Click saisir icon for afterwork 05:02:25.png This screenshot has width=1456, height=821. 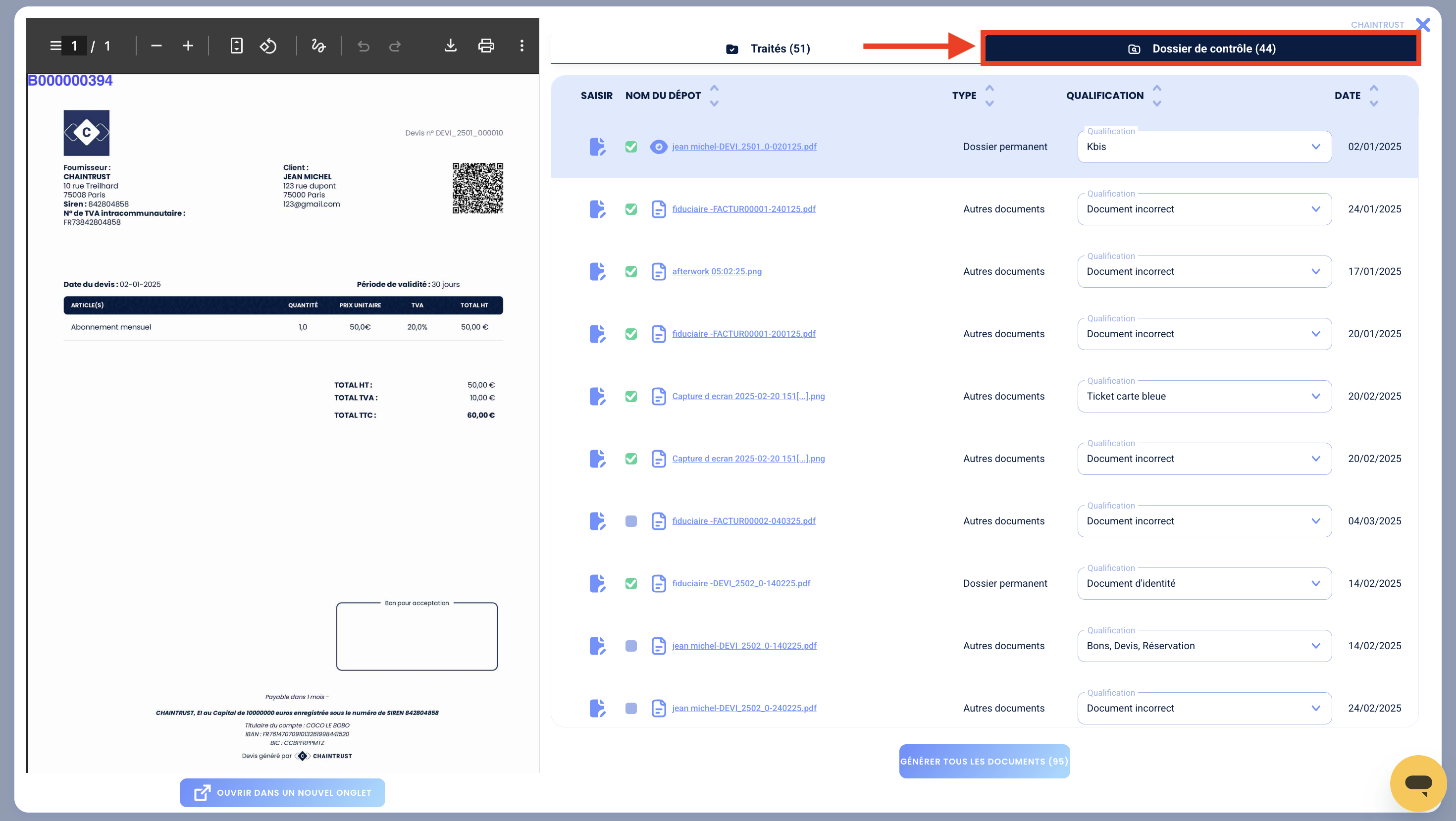[597, 272]
